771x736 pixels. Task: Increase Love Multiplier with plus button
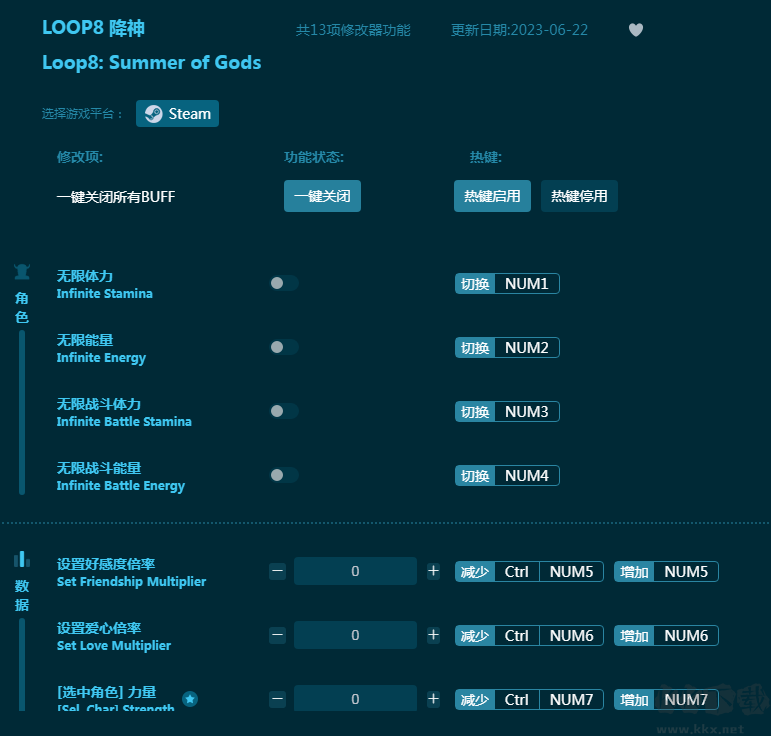pos(433,635)
